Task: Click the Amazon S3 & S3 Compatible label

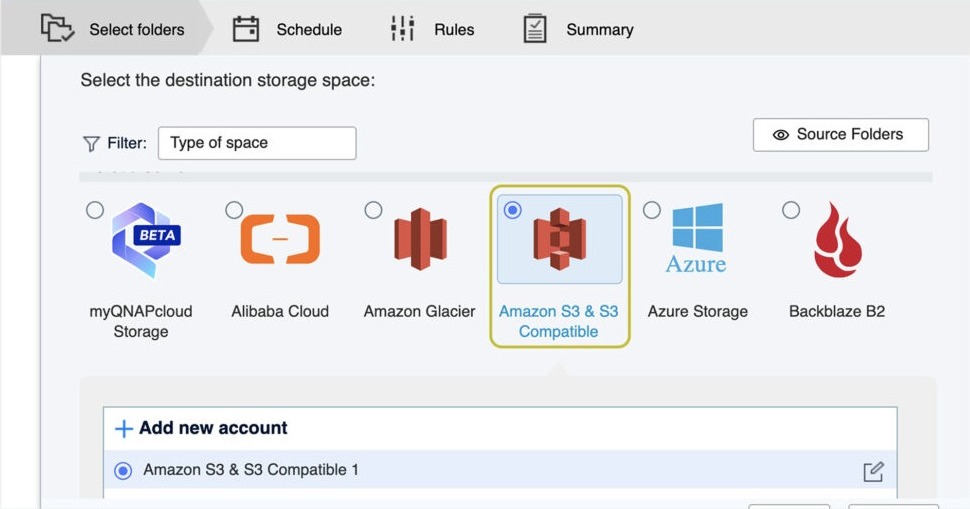Action: coord(559,321)
